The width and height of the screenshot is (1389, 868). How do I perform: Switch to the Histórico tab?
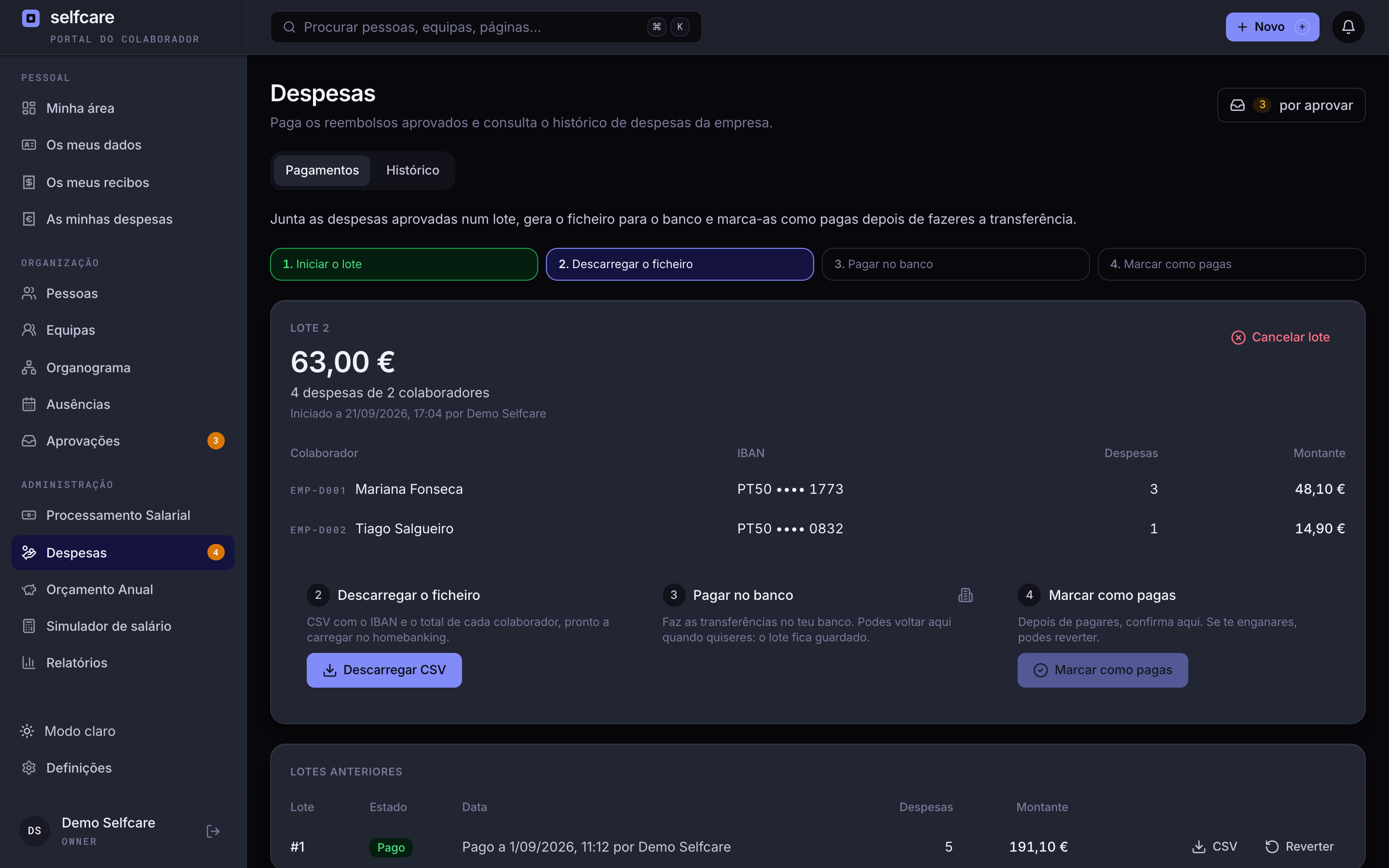tap(413, 171)
